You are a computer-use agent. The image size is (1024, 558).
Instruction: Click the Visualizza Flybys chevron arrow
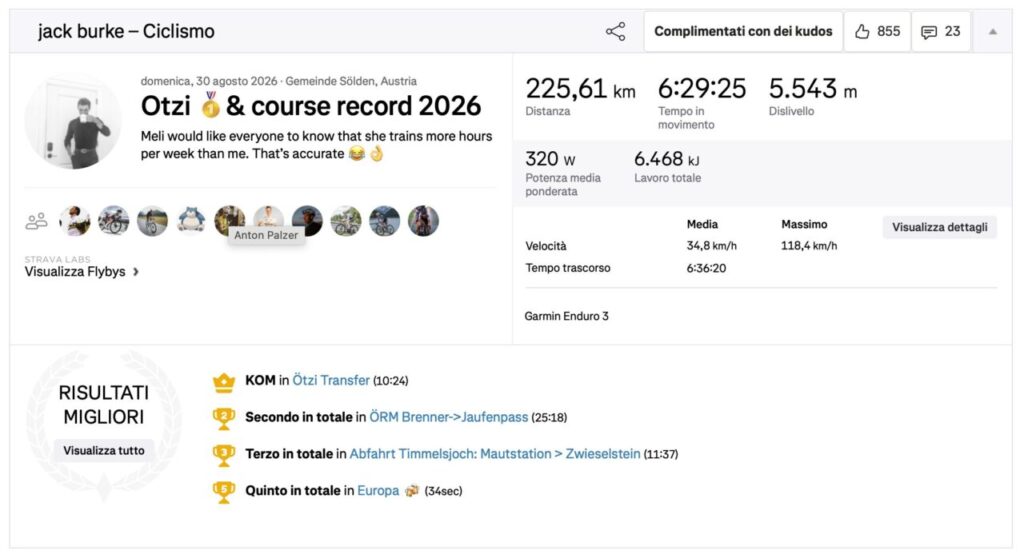[x=136, y=272]
